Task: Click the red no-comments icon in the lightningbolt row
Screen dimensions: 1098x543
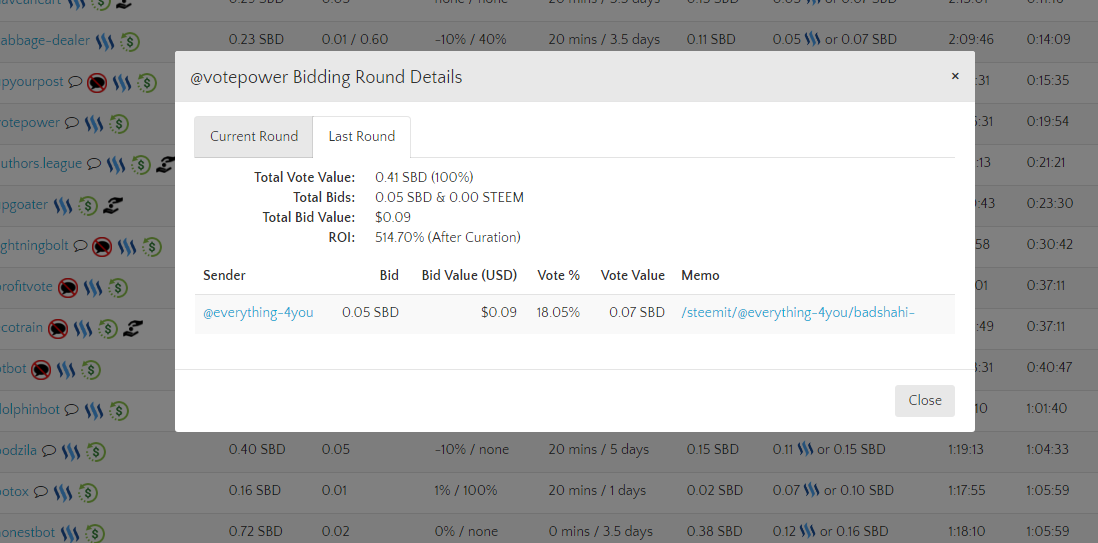Action: (102, 247)
